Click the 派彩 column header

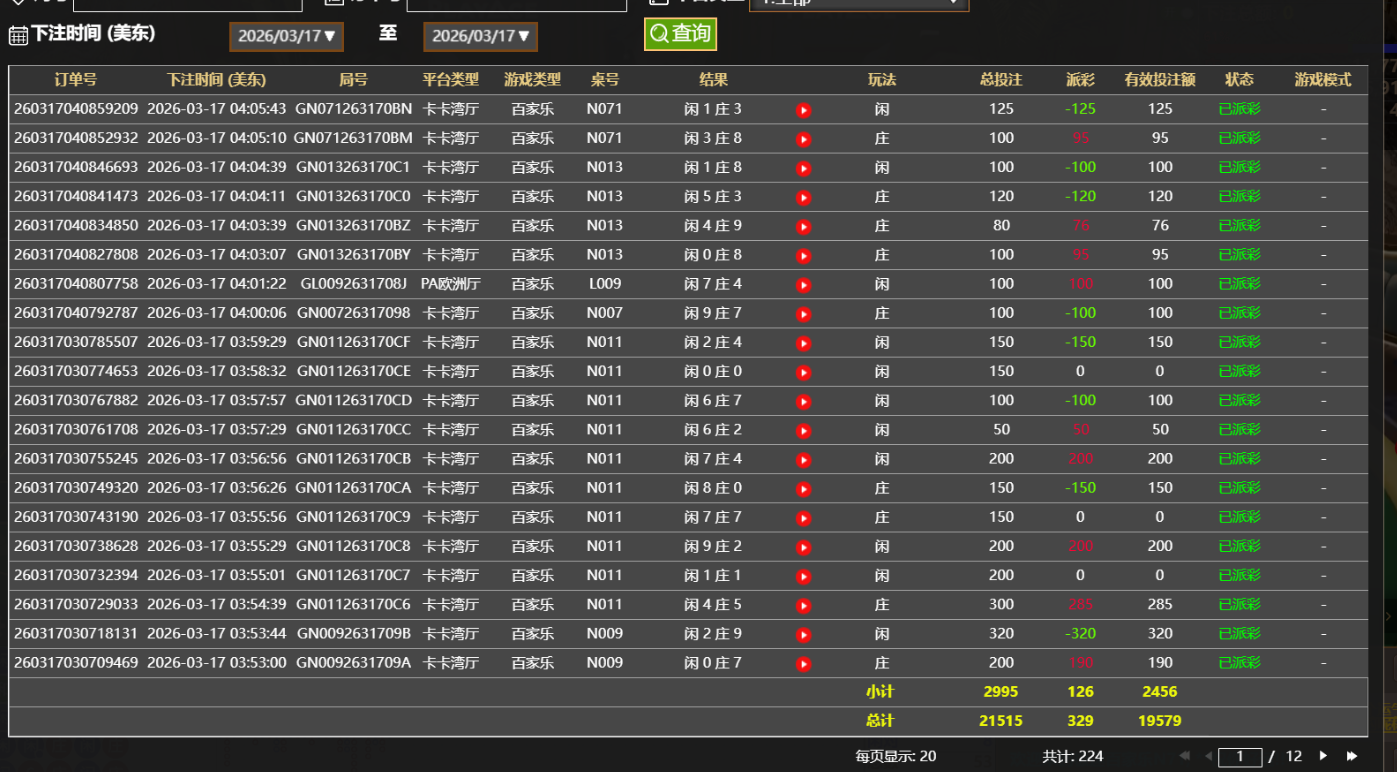[x=1080, y=80]
